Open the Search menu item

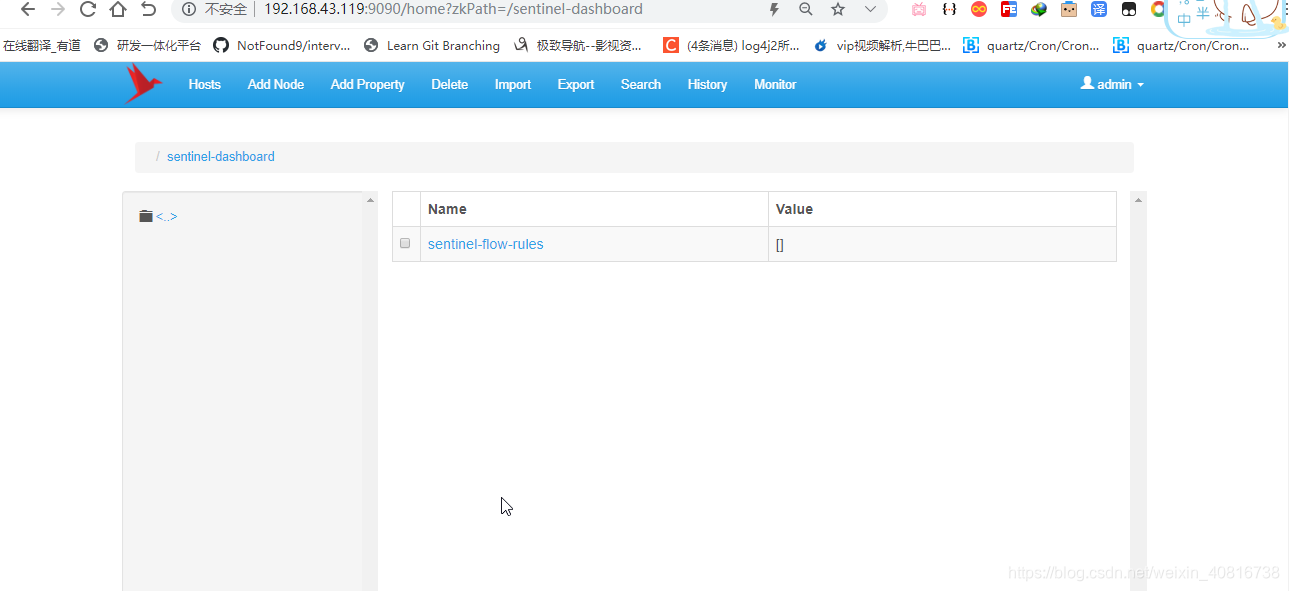coord(641,84)
